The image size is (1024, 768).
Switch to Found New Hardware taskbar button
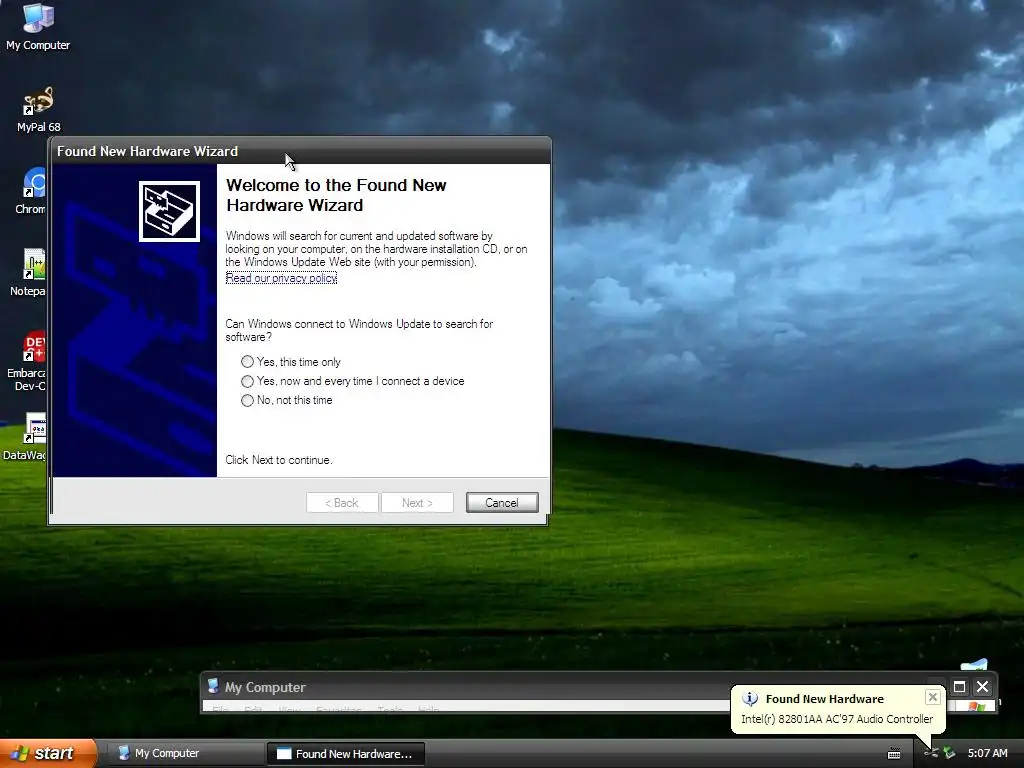point(345,754)
